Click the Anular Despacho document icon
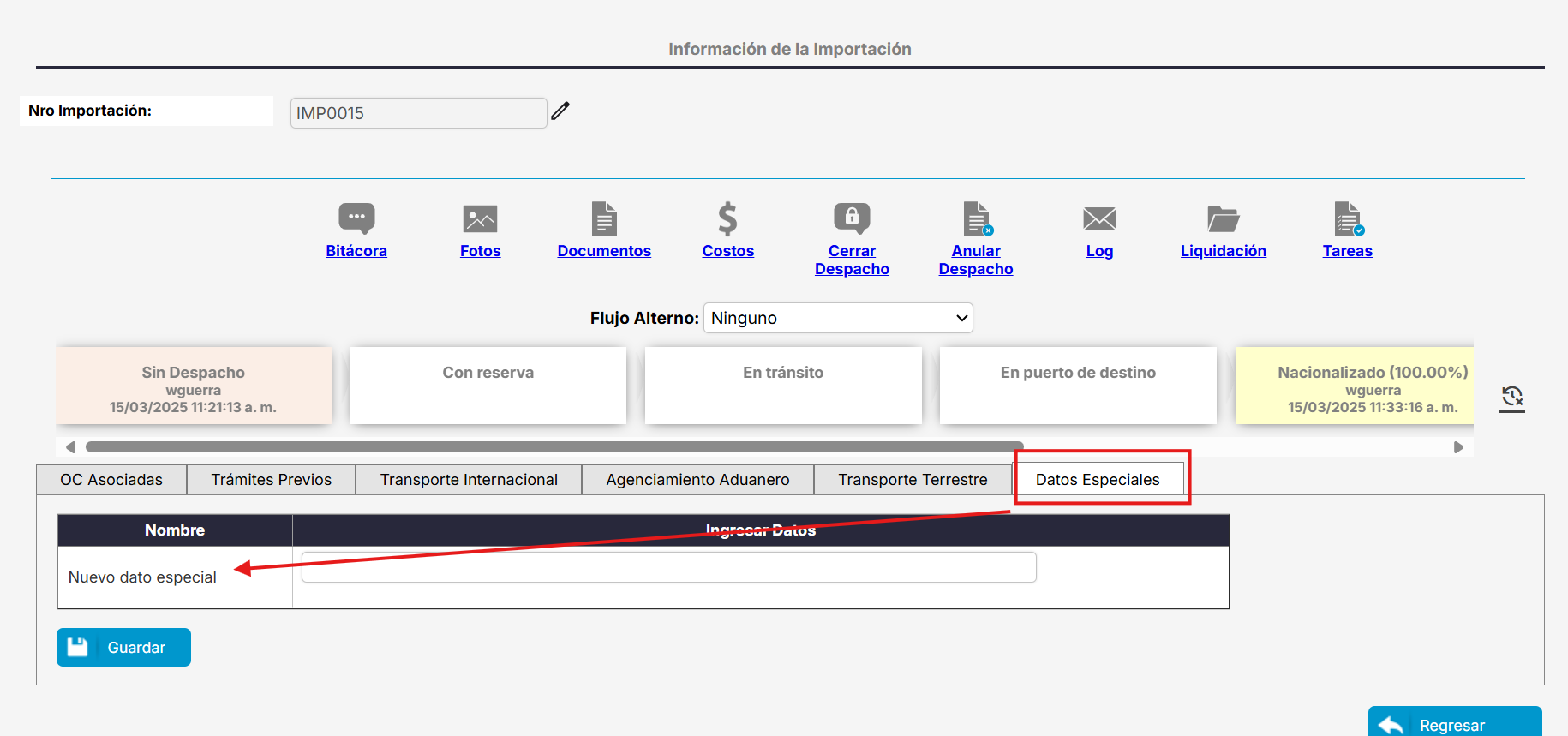This screenshot has height=736, width=1568. (976, 218)
